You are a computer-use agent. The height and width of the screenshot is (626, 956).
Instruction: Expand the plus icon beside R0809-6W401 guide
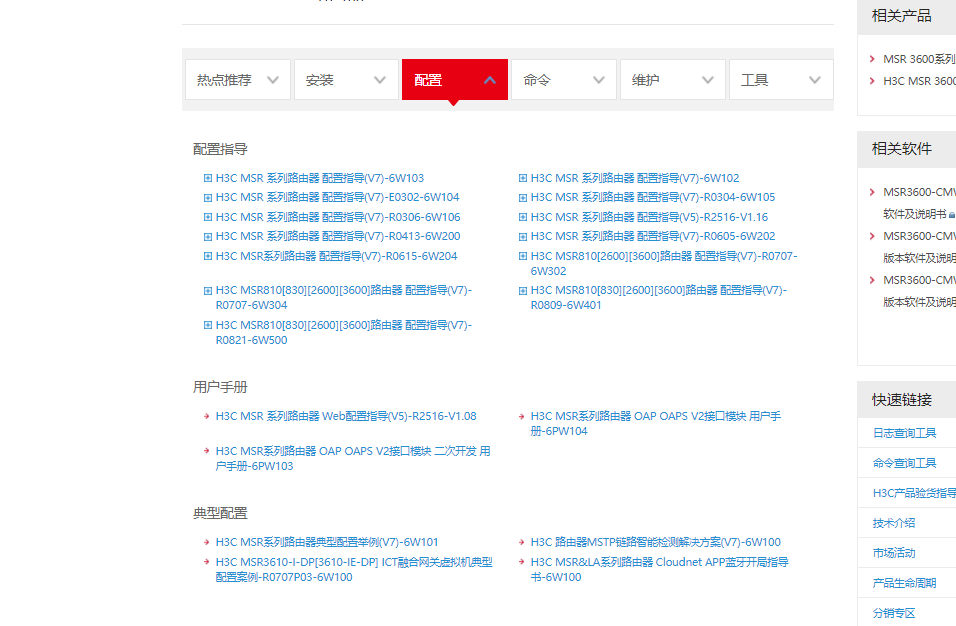coord(523,291)
